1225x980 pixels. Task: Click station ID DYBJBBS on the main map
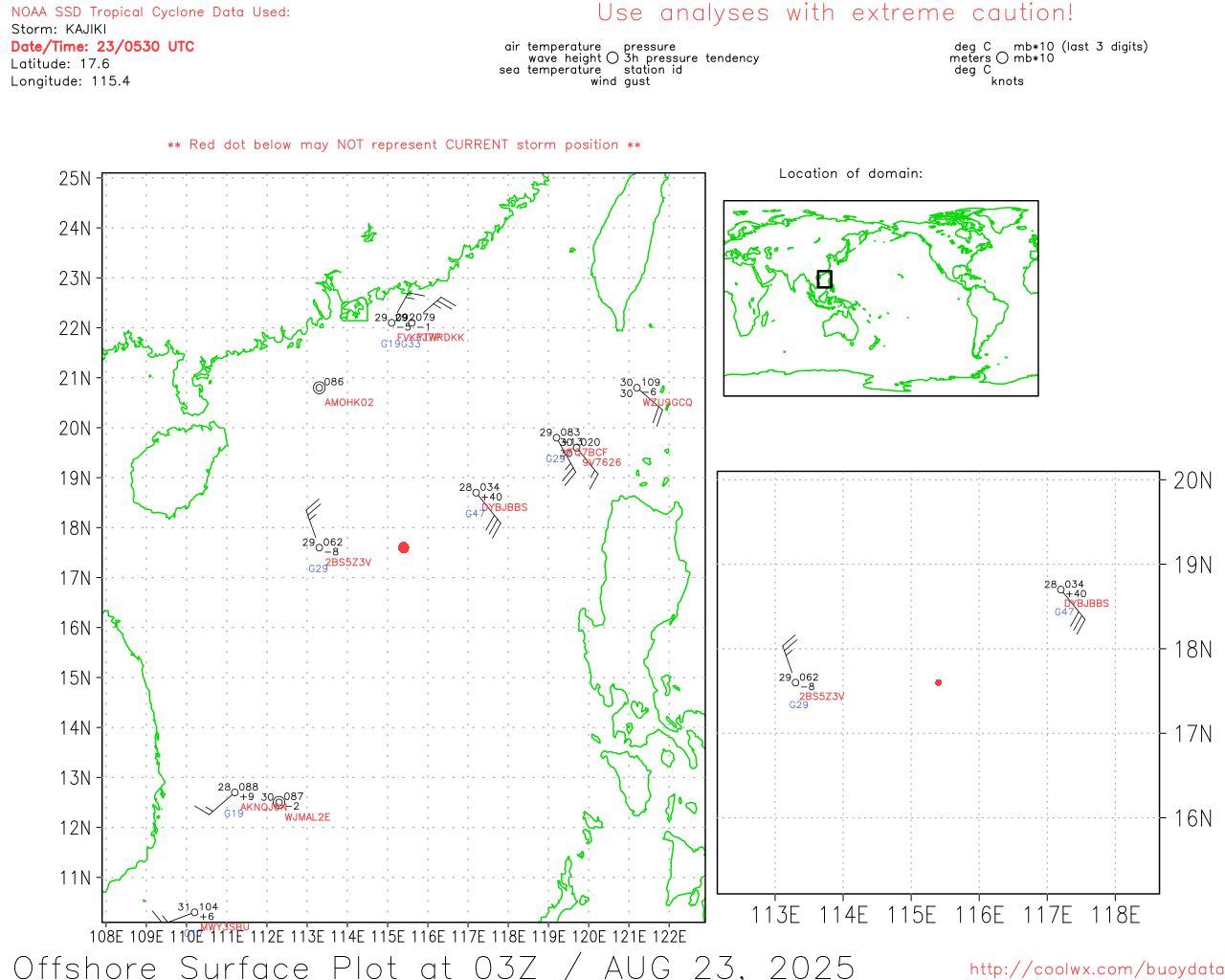point(504,508)
